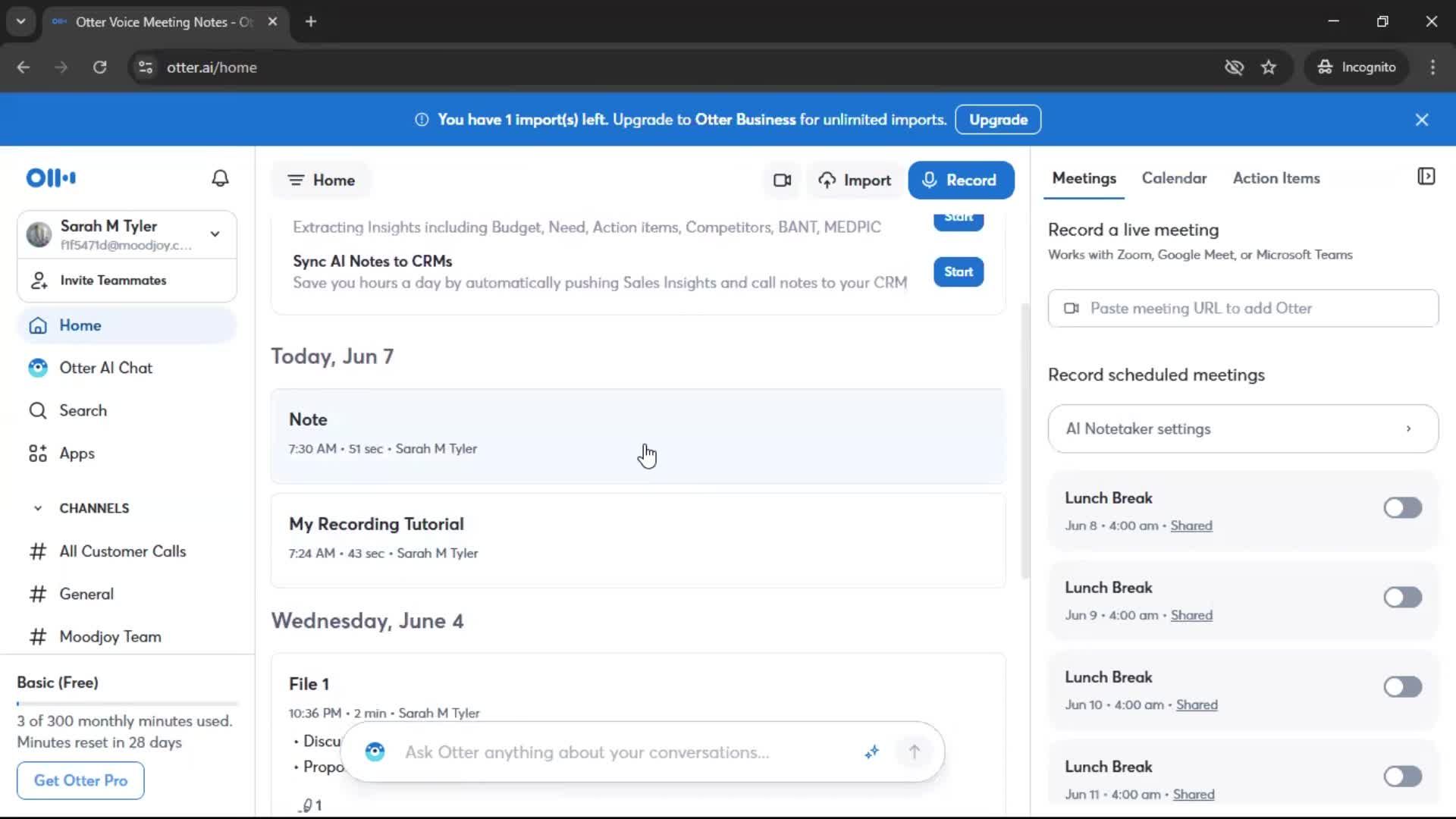Click the Search magnifier icon in sidebar

(38, 411)
